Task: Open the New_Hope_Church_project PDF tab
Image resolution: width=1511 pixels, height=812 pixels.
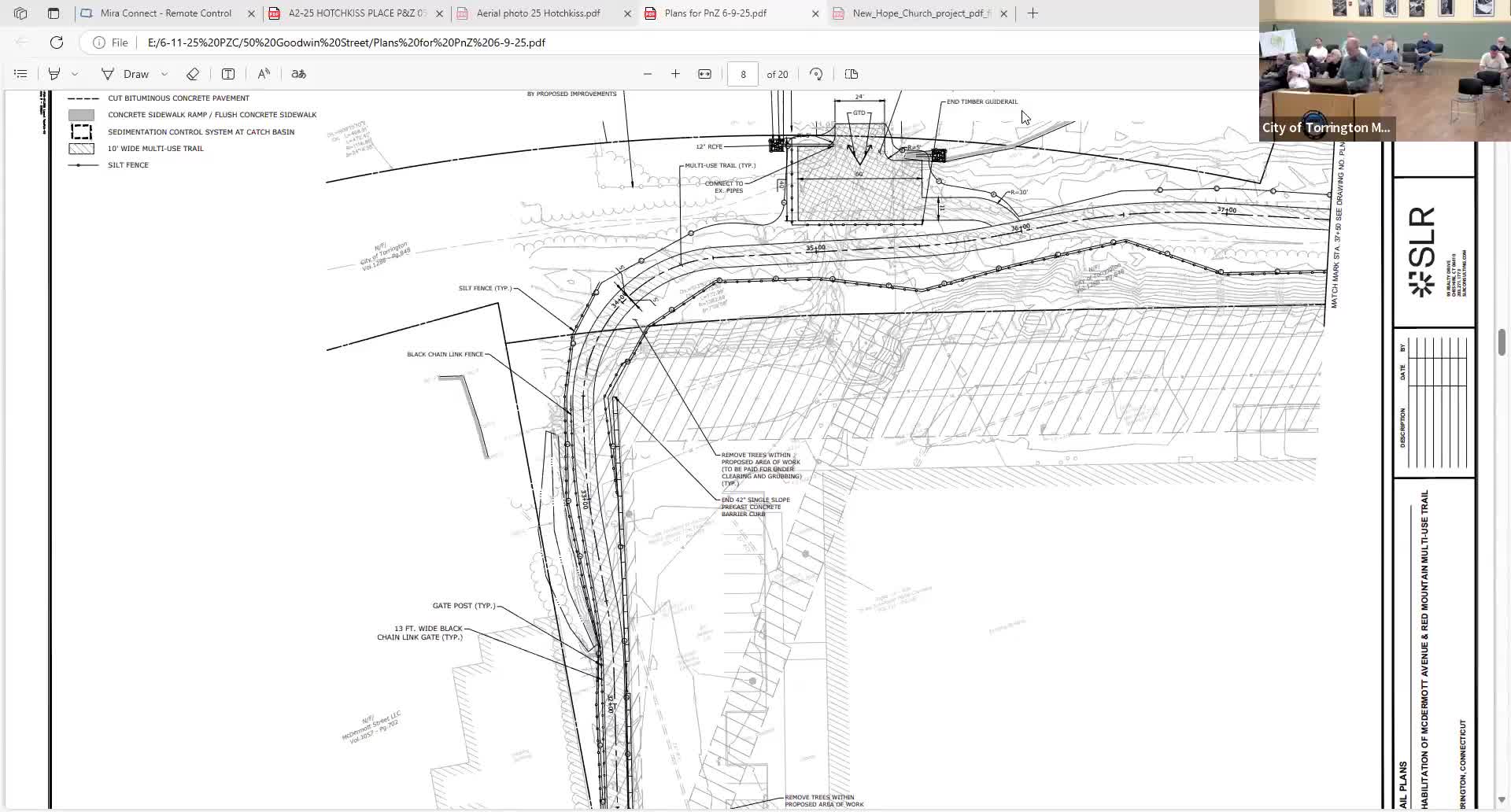Action: click(x=921, y=13)
